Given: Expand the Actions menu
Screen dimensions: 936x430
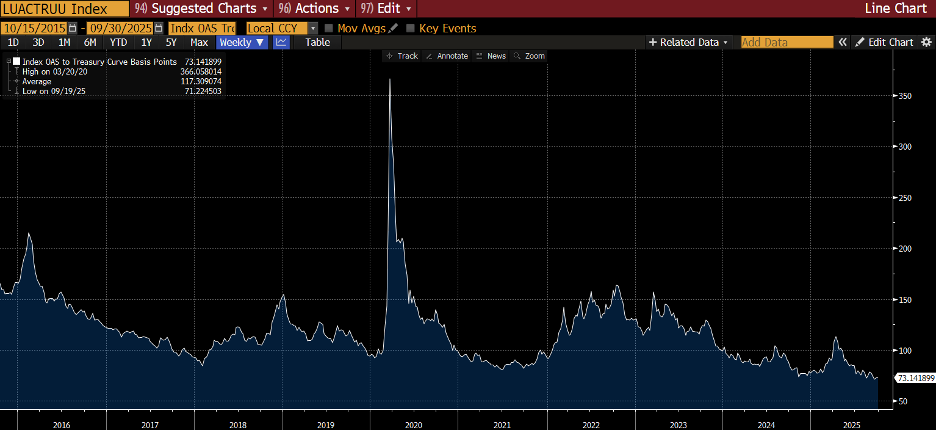Looking at the screenshot, I should [x=315, y=8].
